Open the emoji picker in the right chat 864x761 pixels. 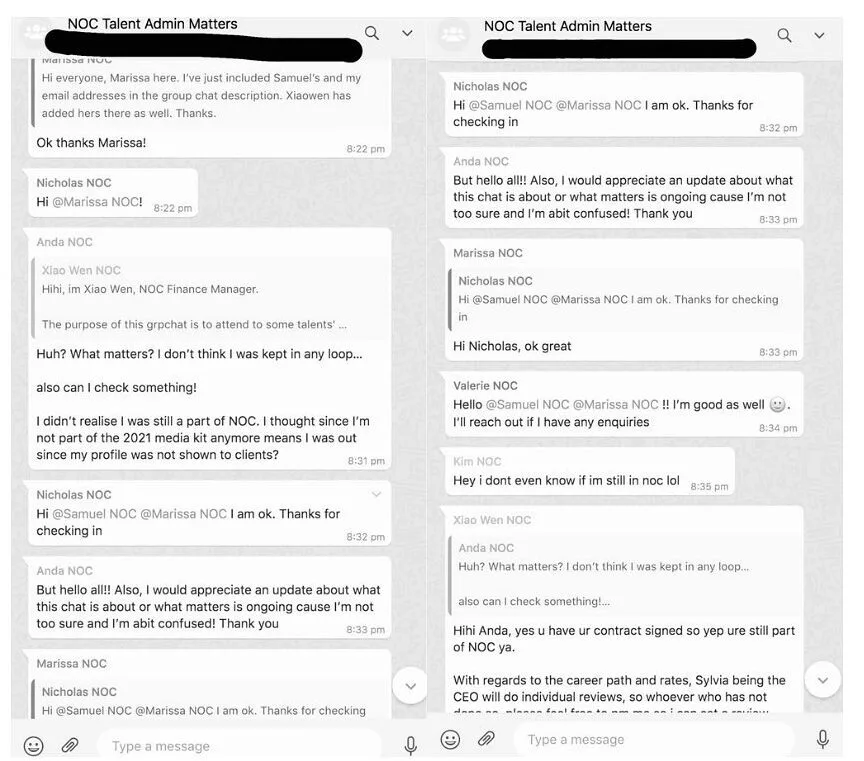click(x=450, y=739)
